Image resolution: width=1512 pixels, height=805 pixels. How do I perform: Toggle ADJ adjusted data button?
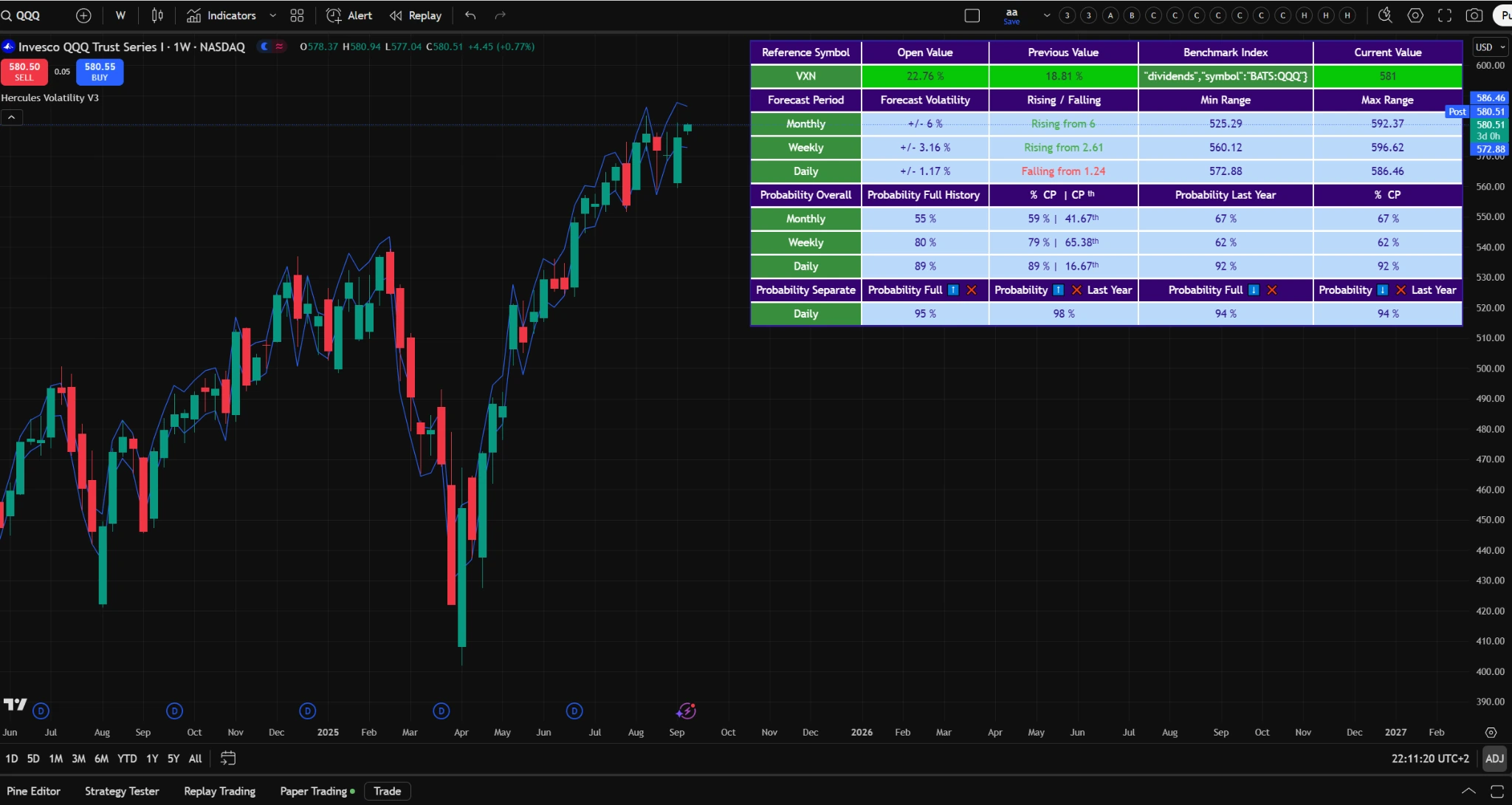click(1494, 758)
